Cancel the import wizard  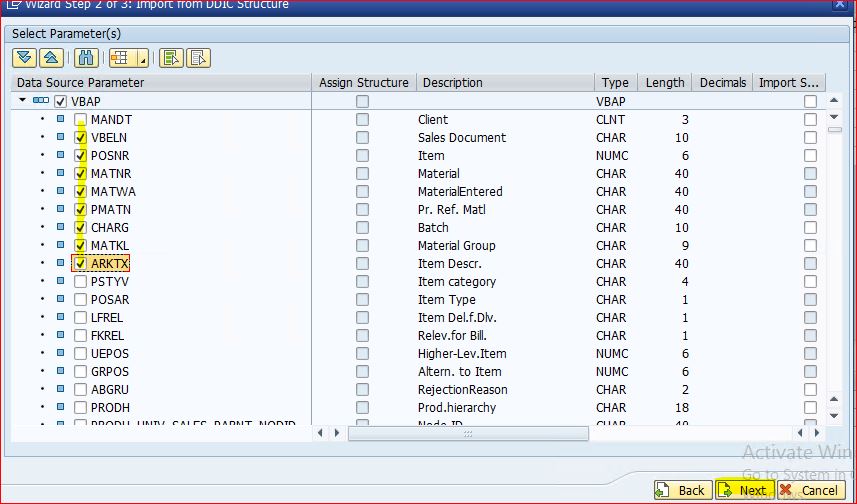[809, 490]
